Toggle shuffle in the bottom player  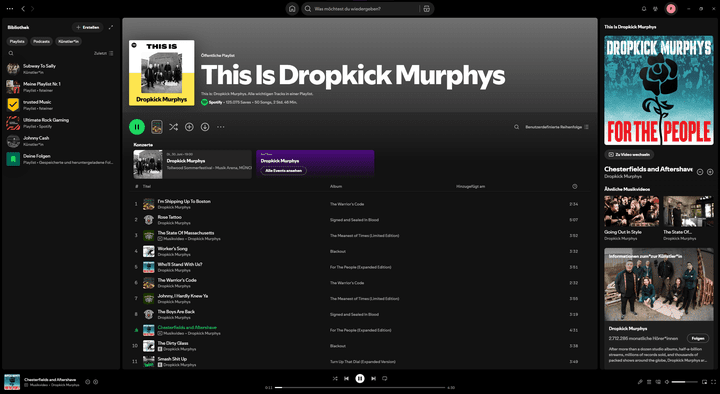[x=335, y=378]
